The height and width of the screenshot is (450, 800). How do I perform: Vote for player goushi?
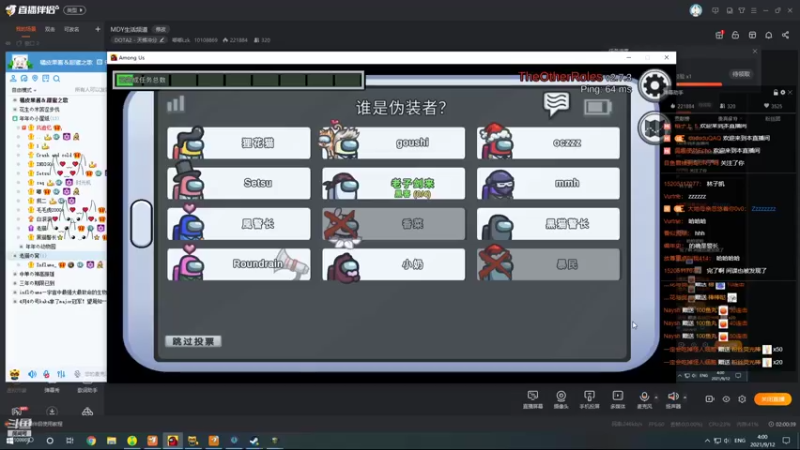pos(393,143)
